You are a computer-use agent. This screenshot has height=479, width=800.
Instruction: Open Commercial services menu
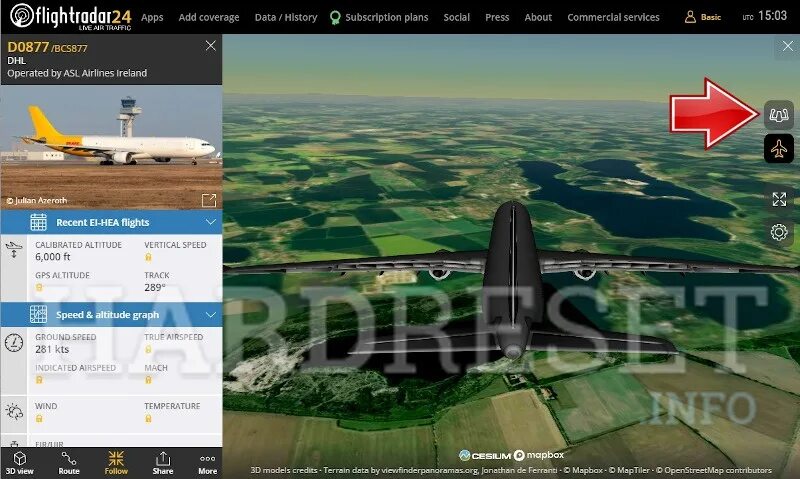click(x=613, y=17)
